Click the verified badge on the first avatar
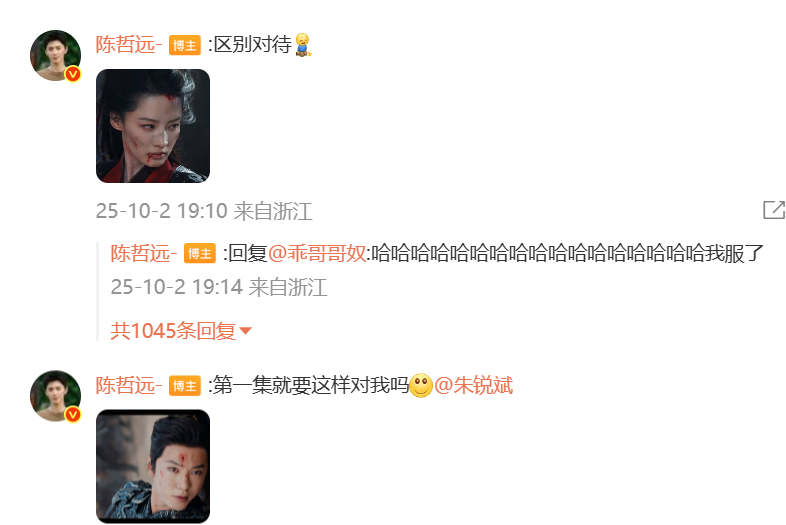786x525 pixels. 73,74
